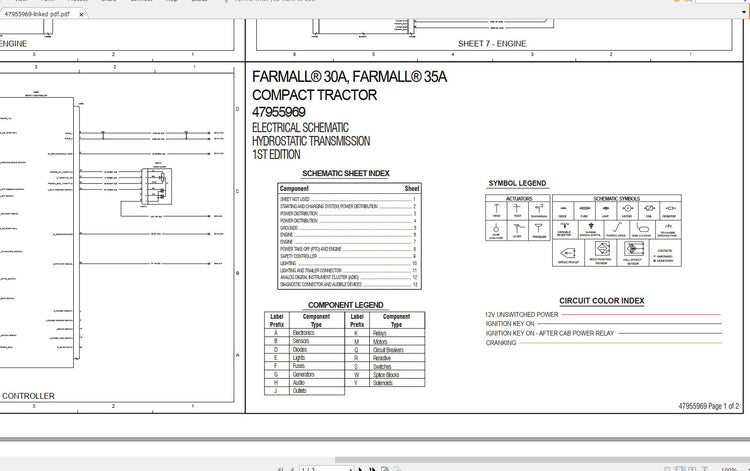Click the 'ELECTRICAL SCHEMATIC' line
Screen dimensions: 750x471
[x=300, y=128]
